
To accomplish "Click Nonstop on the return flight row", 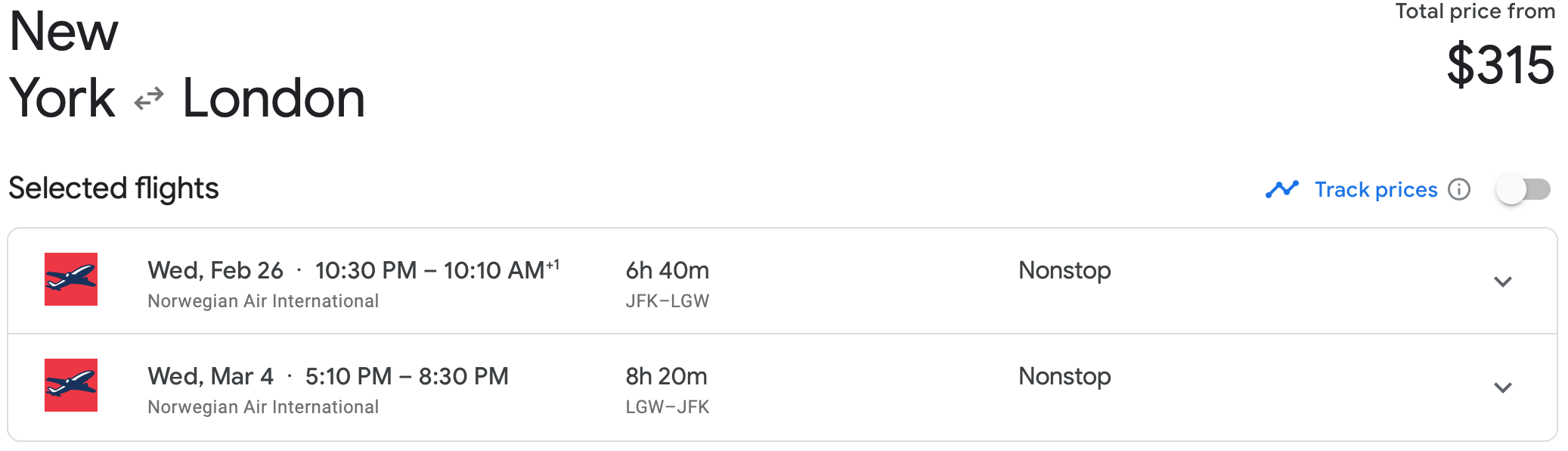I will tap(1064, 376).
